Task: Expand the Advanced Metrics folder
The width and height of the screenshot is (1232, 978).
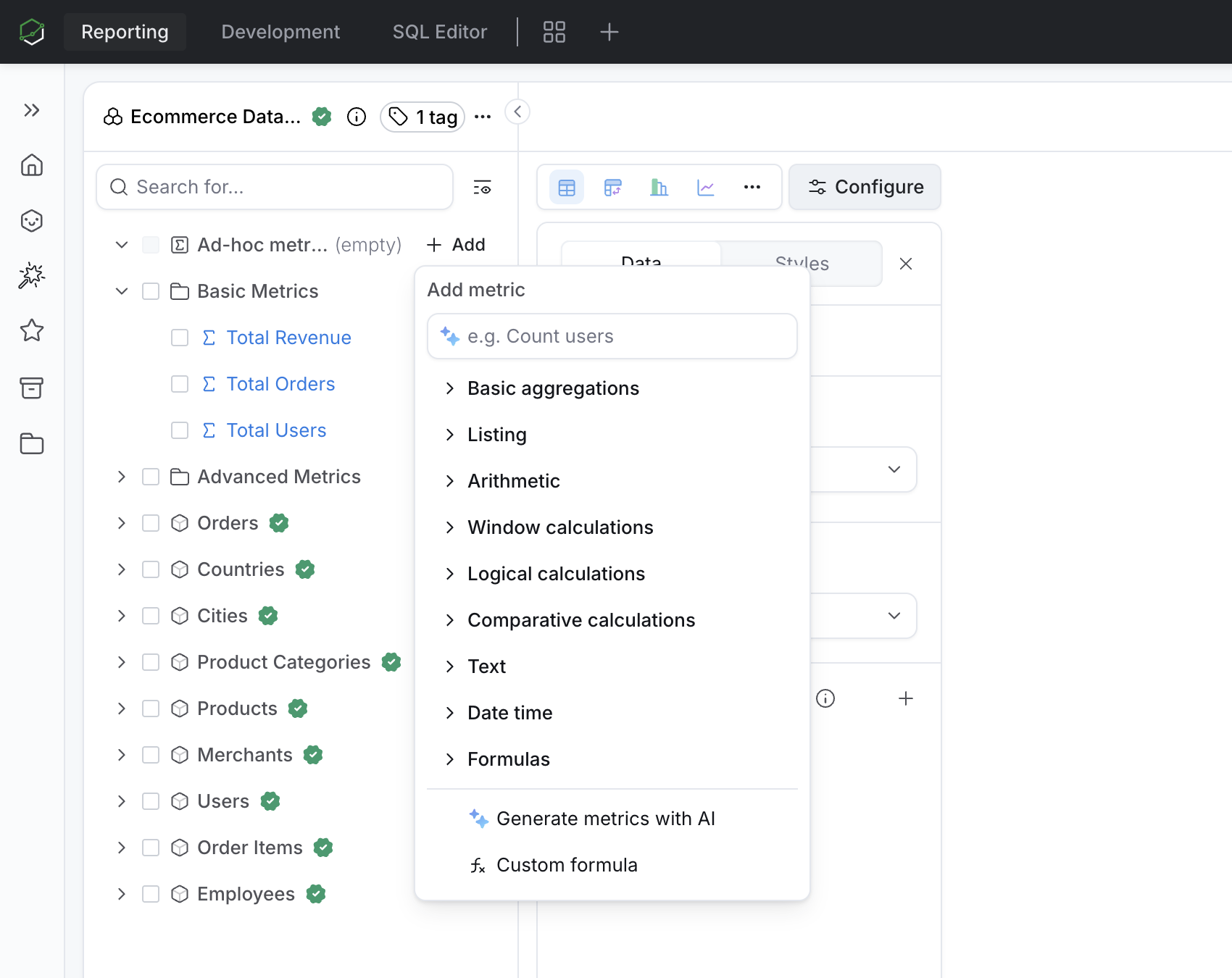Action: [122, 477]
